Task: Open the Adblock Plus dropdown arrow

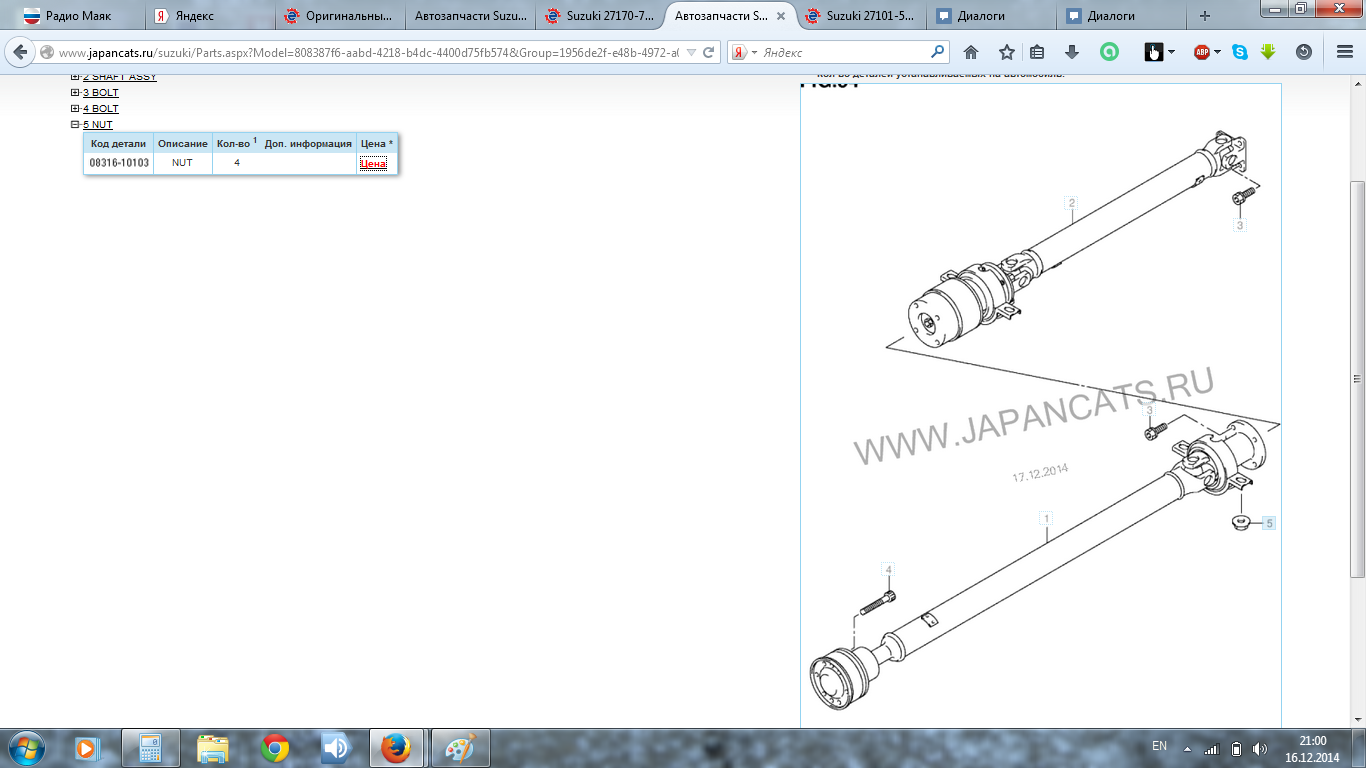Action: pos(1218,52)
